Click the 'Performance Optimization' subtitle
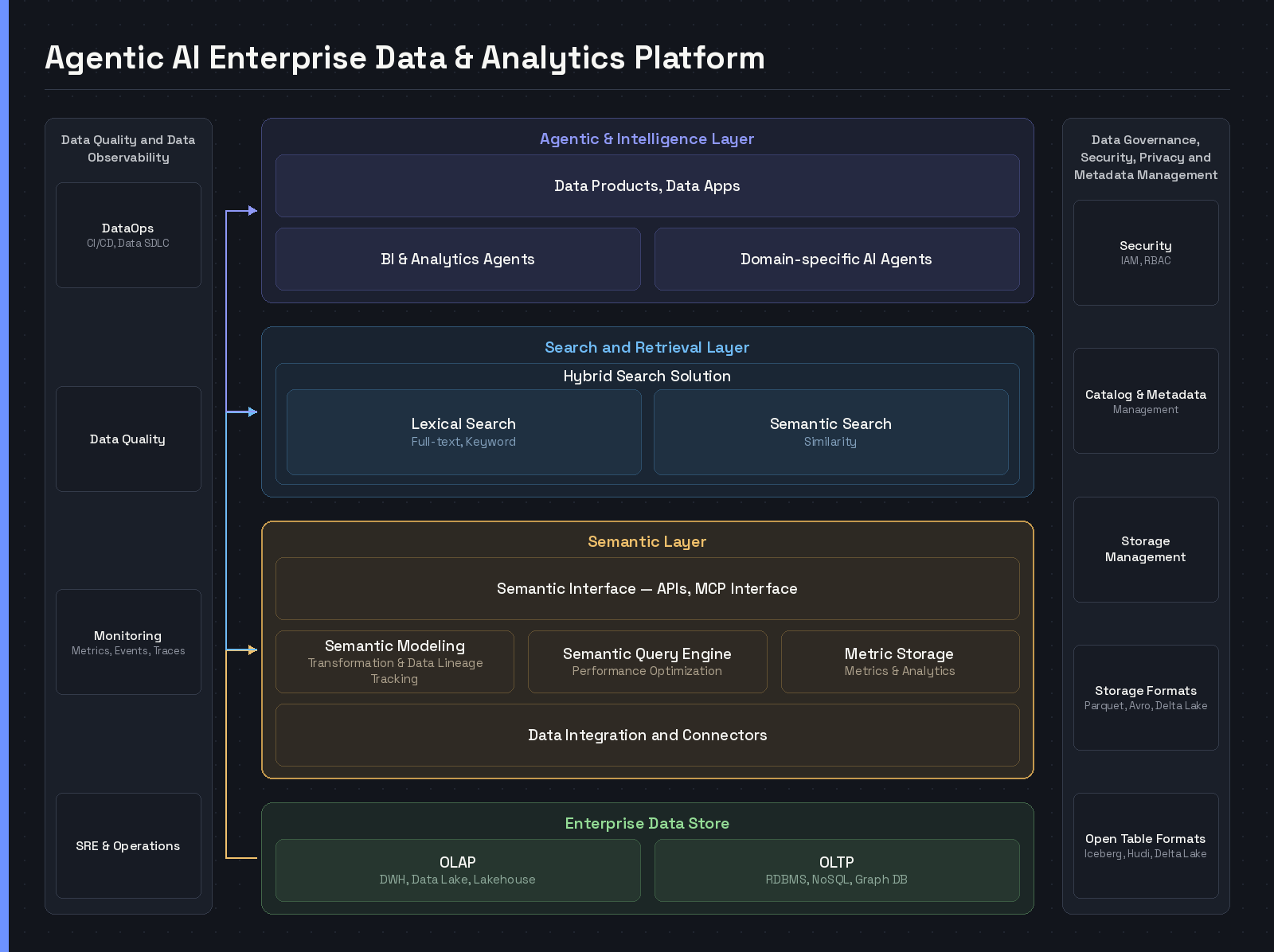Image resolution: width=1274 pixels, height=952 pixels. [x=647, y=671]
